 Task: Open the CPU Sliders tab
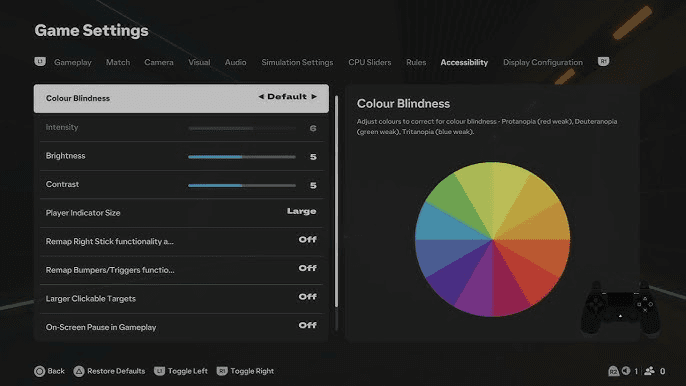tap(370, 62)
